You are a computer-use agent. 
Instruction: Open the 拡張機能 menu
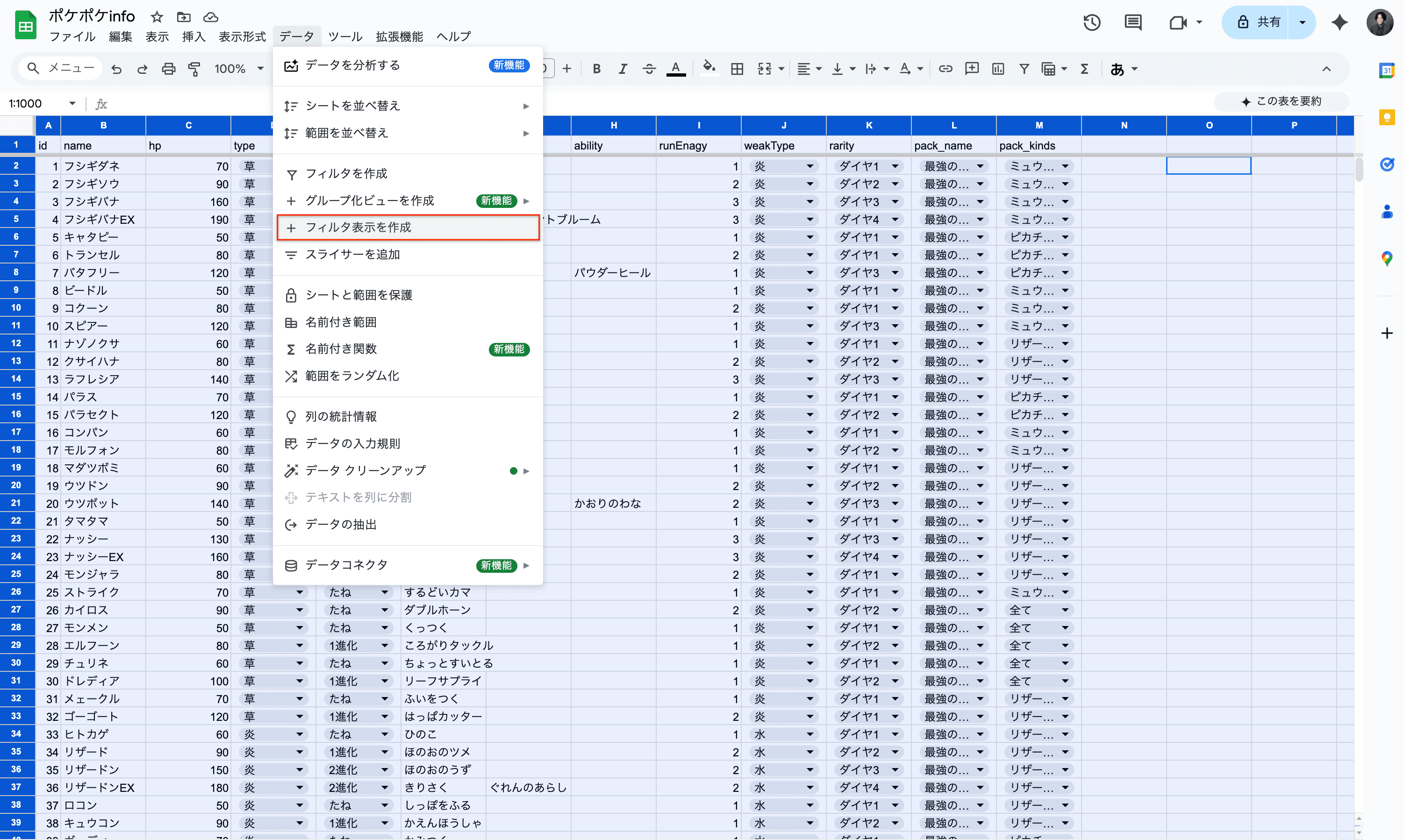399,37
